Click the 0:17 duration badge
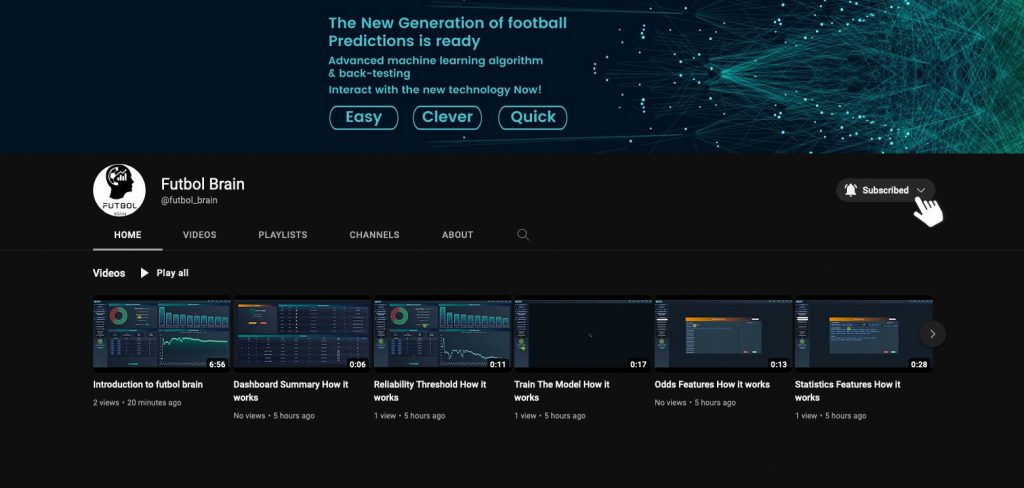The height and width of the screenshot is (488, 1024). pos(639,365)
